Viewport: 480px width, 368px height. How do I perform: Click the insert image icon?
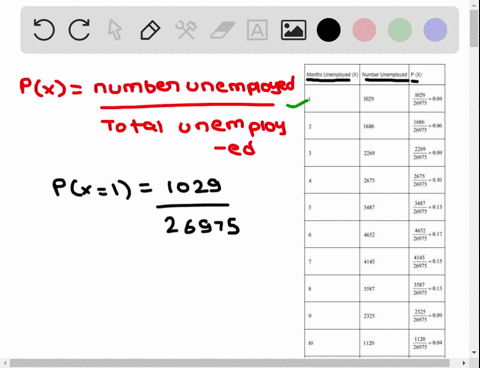pos(293,30)
